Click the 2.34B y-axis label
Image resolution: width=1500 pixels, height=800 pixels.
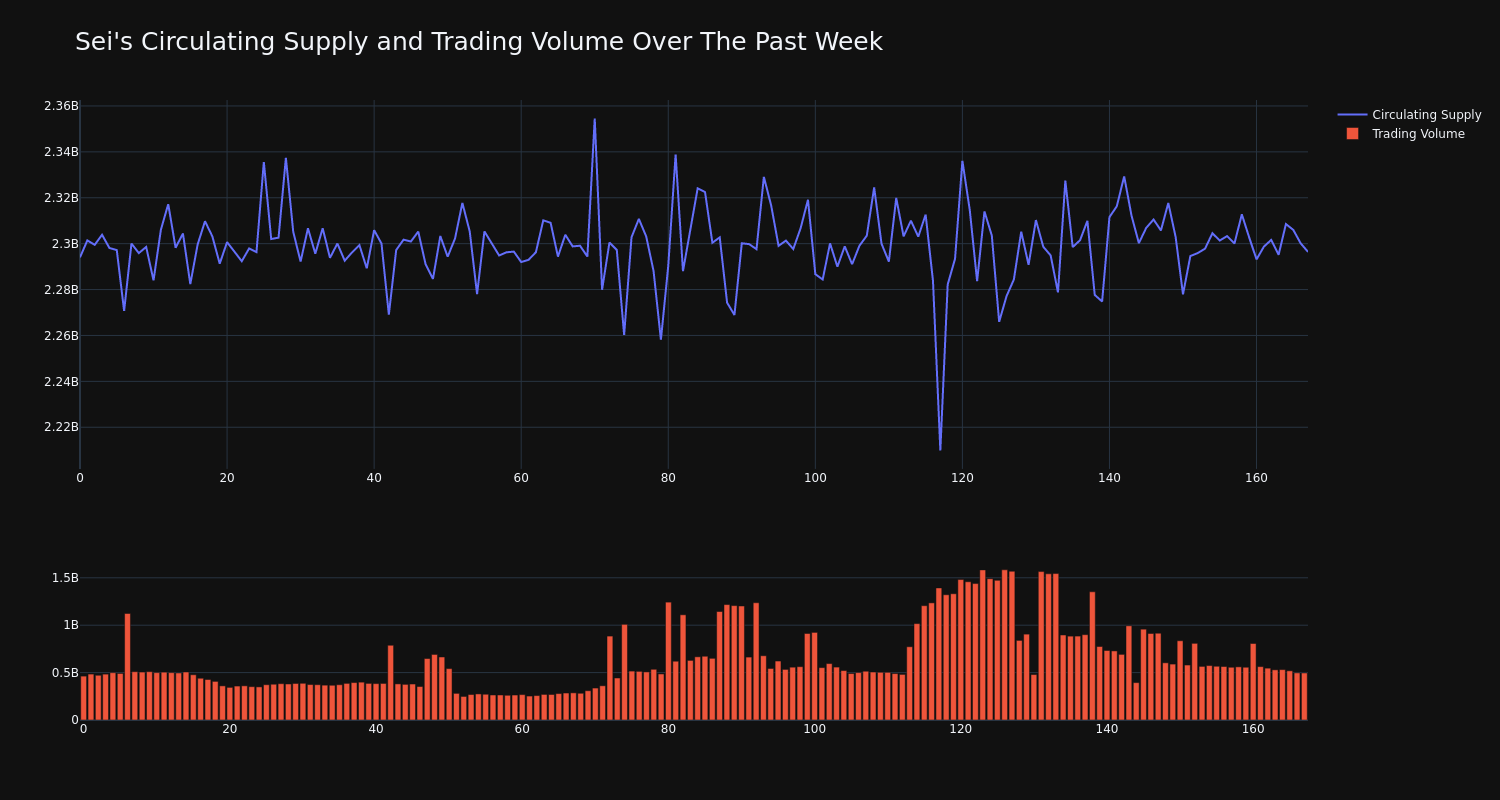click(x=61, y=152)
